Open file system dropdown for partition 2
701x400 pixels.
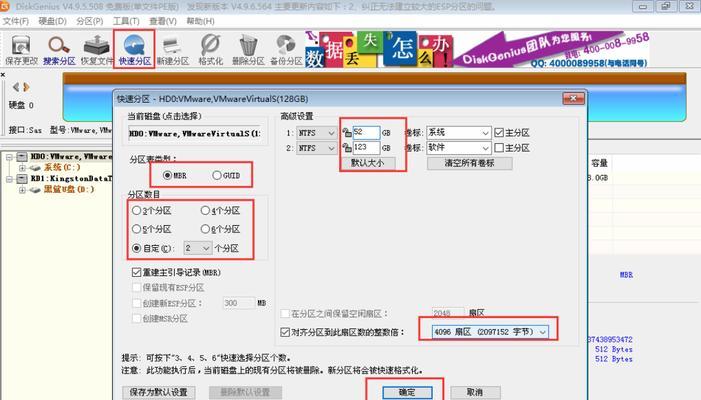[316, 148]
